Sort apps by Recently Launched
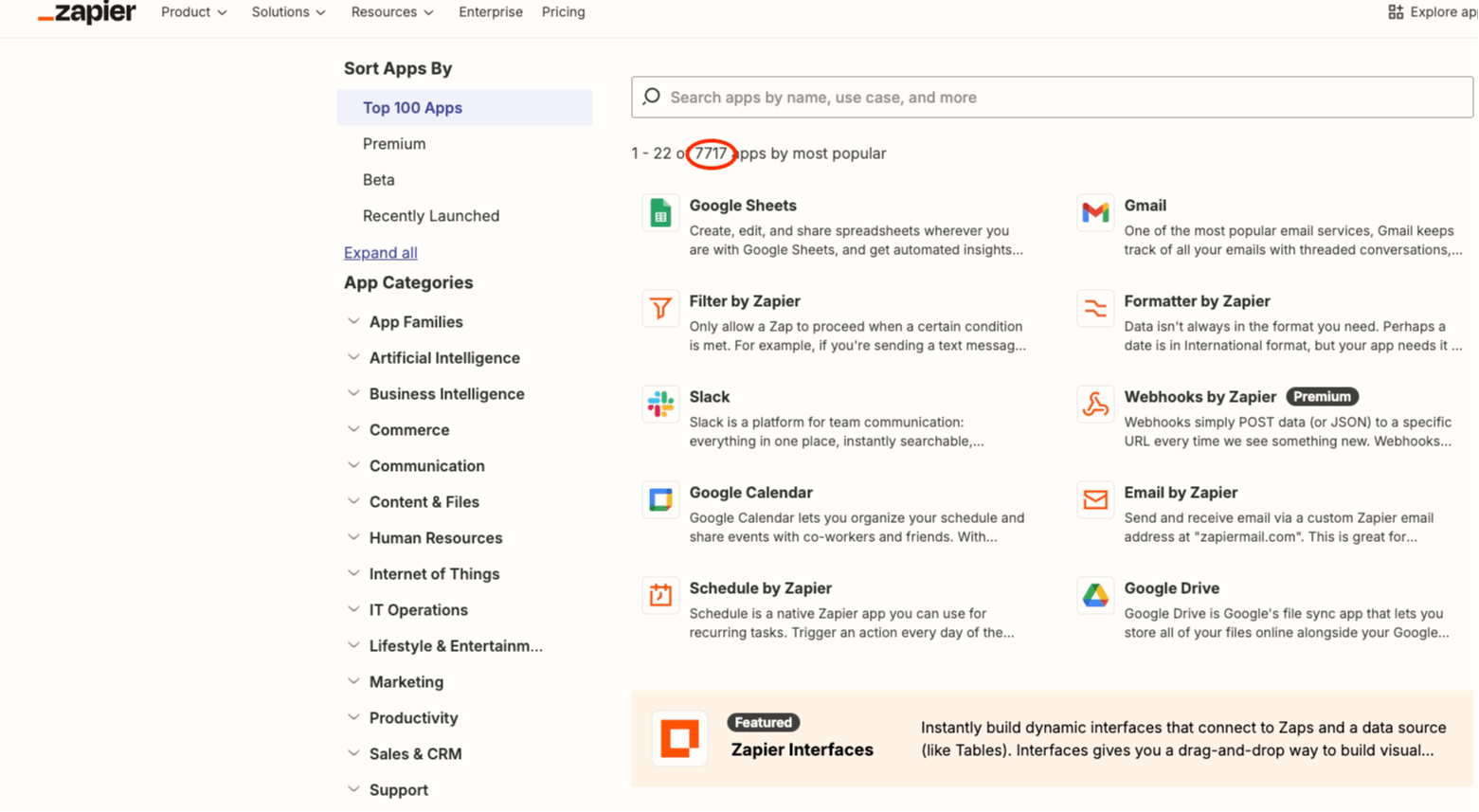This screenshot has width=1479, height=812. [x=431, y=216]
